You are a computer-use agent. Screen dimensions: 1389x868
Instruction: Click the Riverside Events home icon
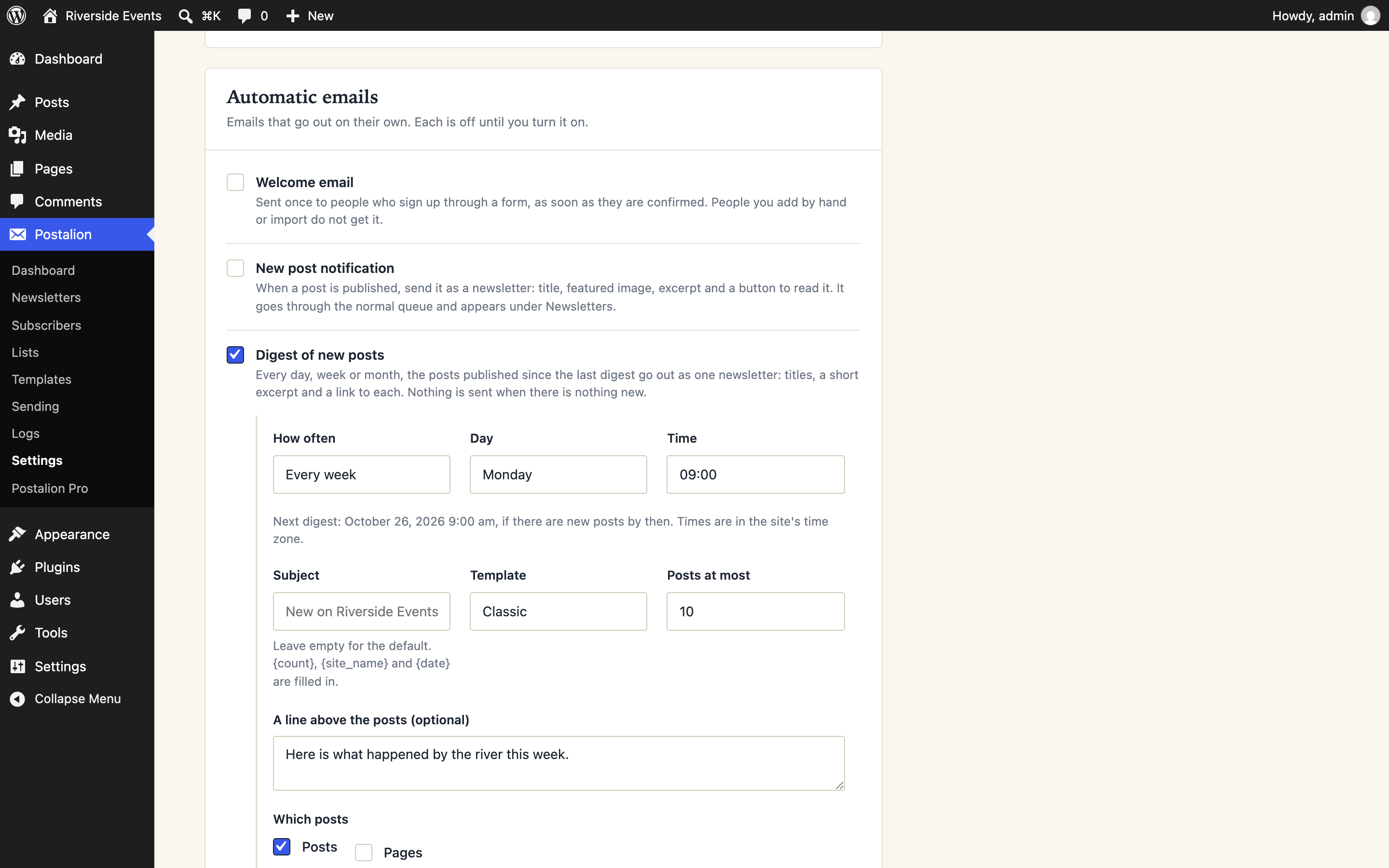50,15
